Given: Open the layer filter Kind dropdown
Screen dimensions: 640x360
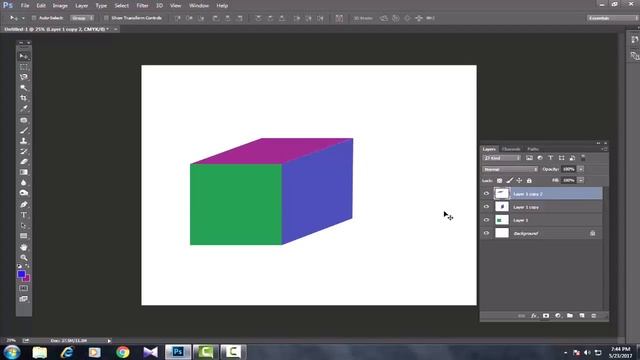Looking at the screenshot, I should 502,158.
